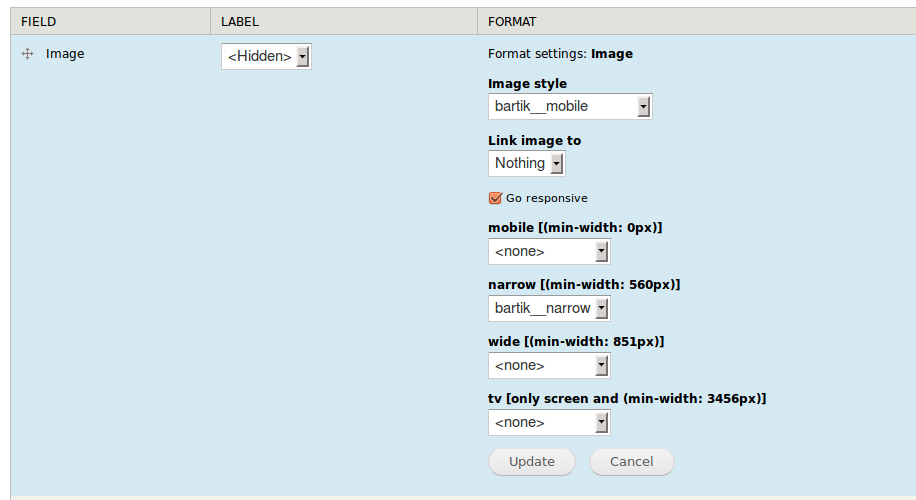Click the "Image style" heading text
The width and height of the screenshot is (916, 500).
click(x=527, y=84)
